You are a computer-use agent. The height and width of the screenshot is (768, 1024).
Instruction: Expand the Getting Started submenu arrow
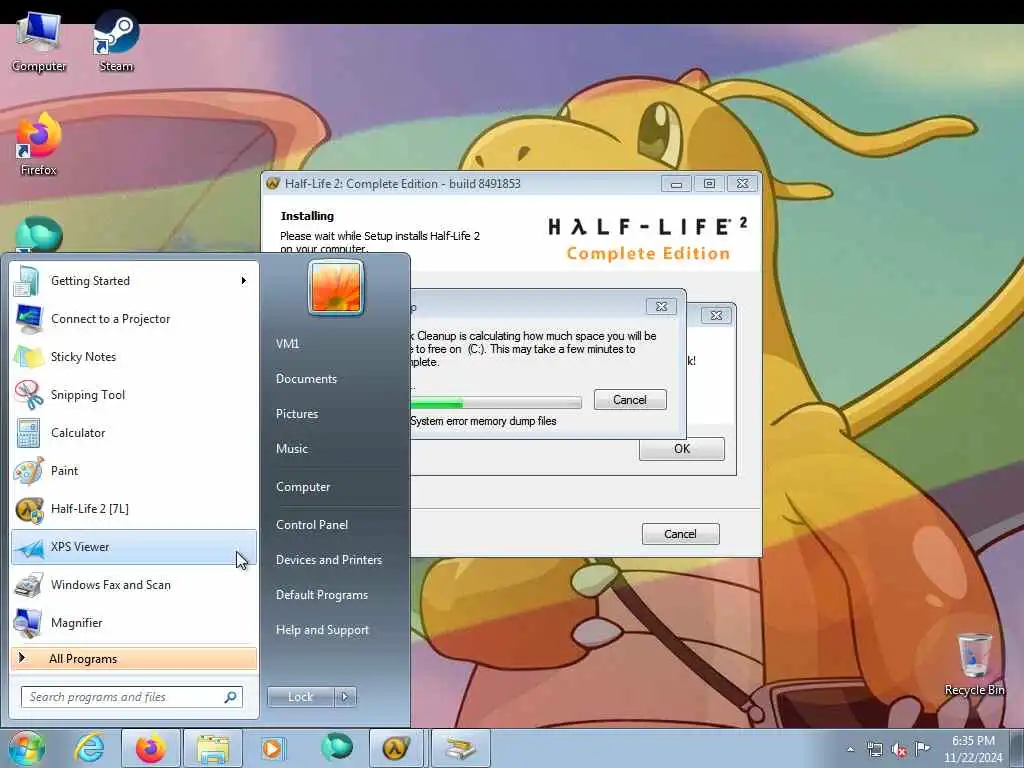(244, 281)
